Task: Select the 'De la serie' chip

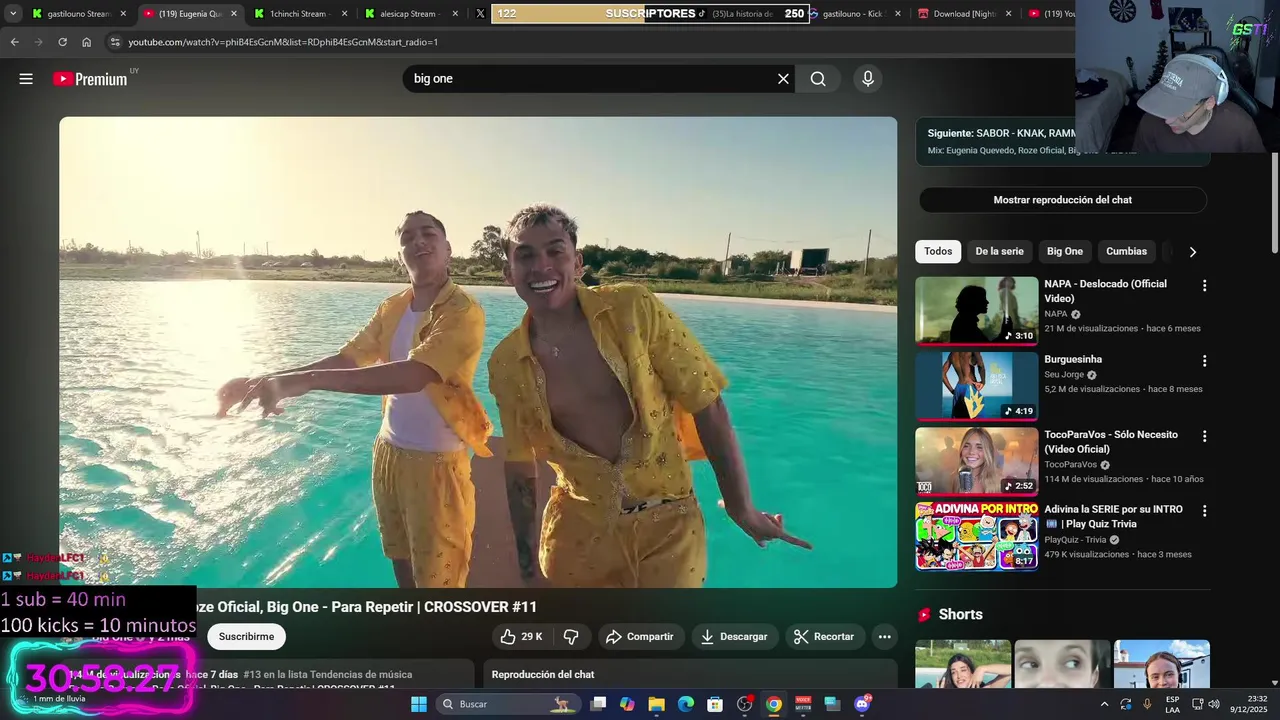Action: point(999,251)
